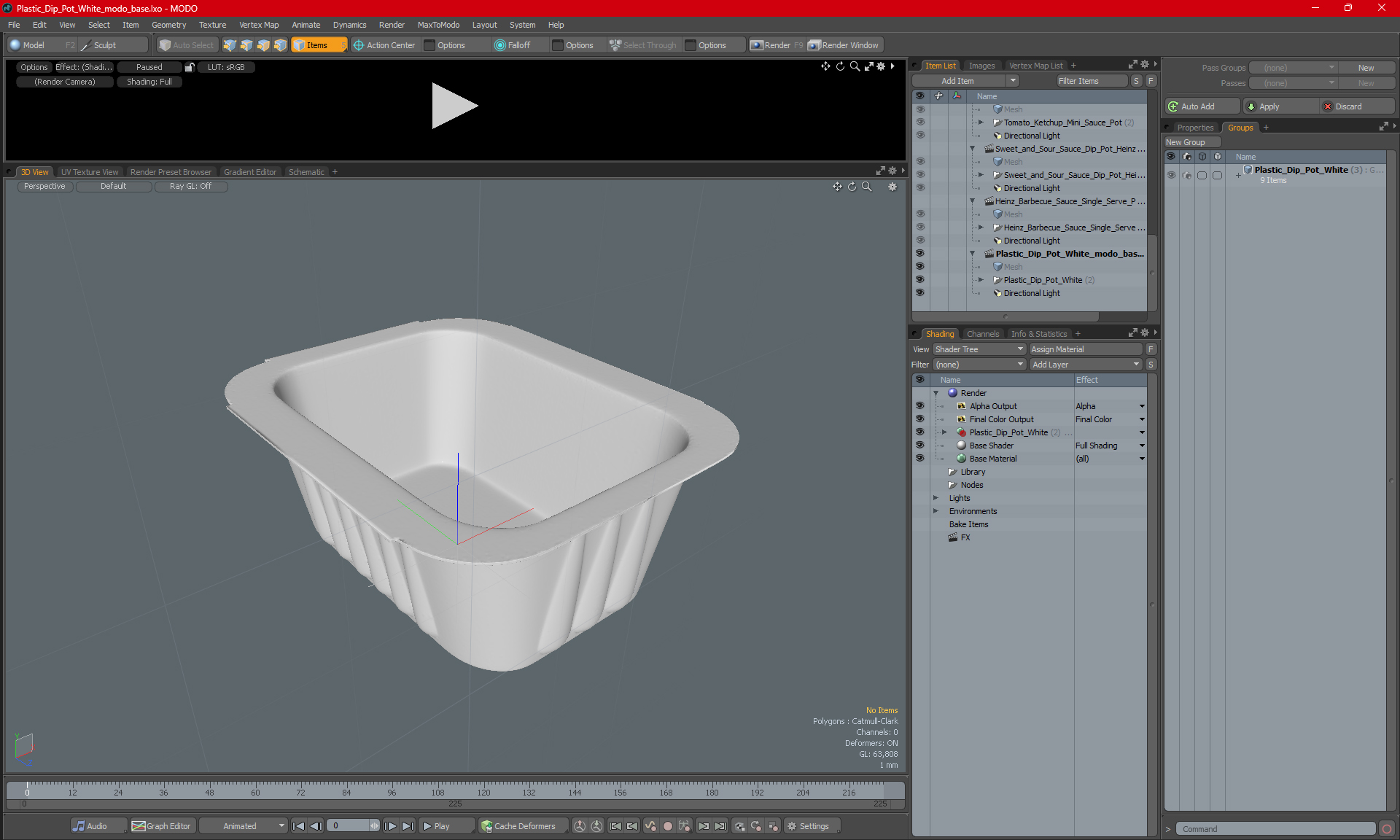Click preview pane zoom magnifier icon
This screenshot has width=1400, height=840.
tap(855, 66)
